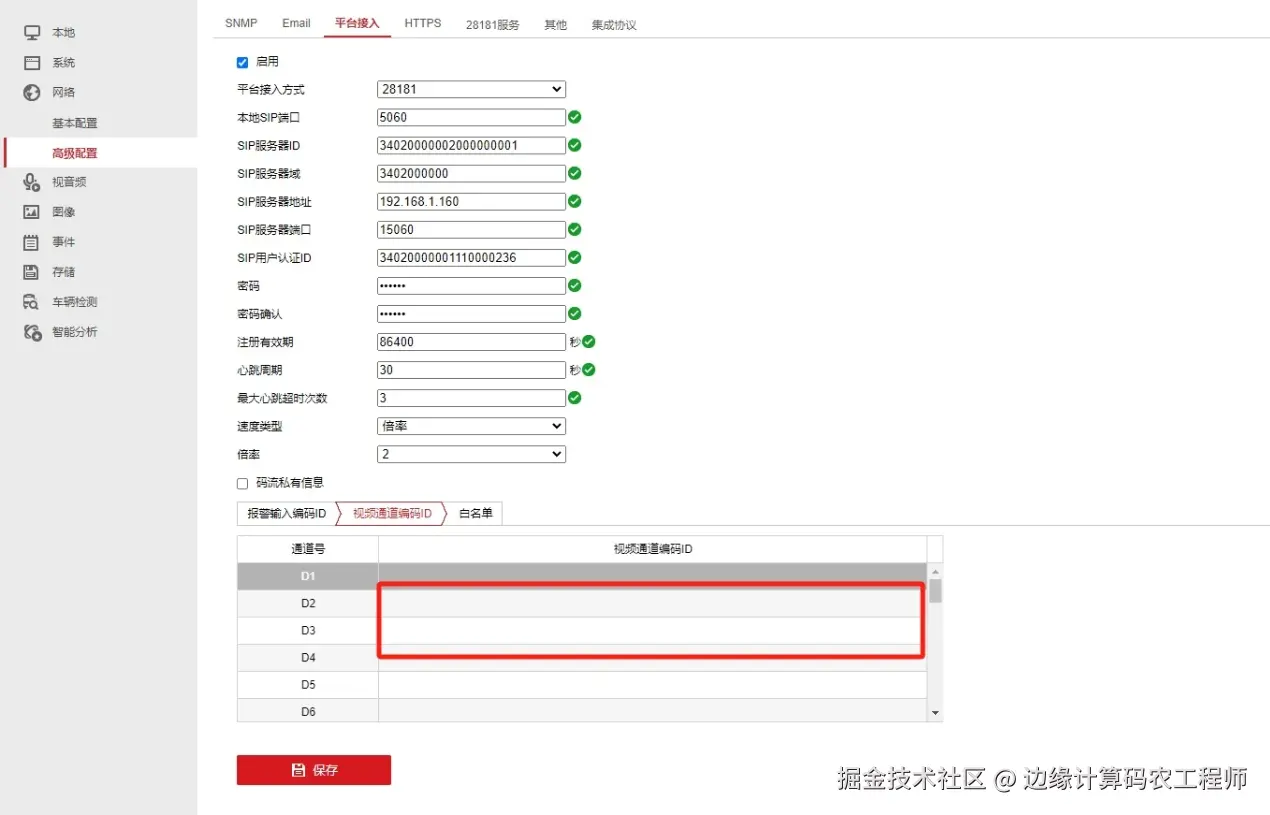Click green check beside 最大心跳超时次数

[x=575, y=398]
